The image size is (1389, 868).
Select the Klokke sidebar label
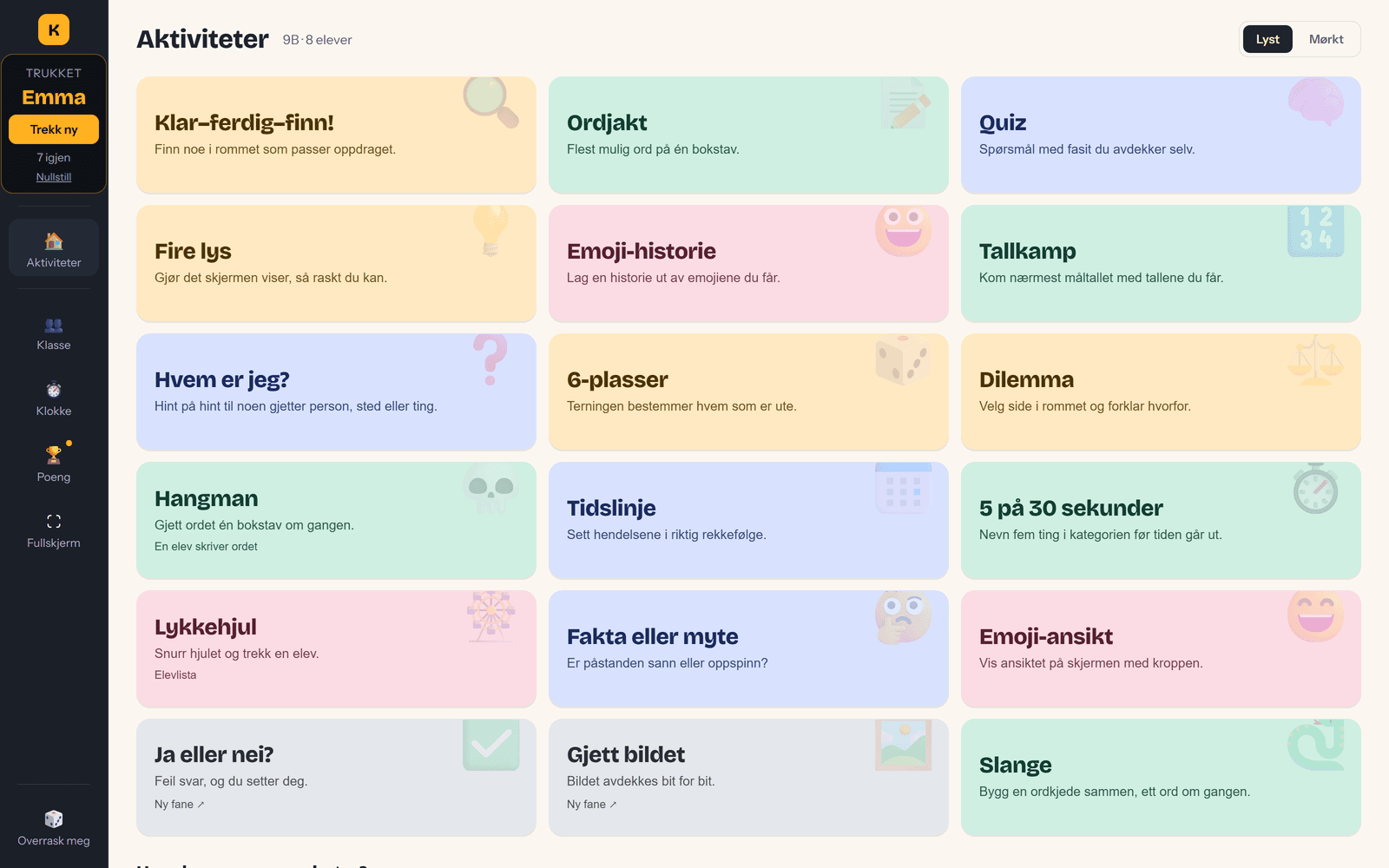(x=54, y=411)
